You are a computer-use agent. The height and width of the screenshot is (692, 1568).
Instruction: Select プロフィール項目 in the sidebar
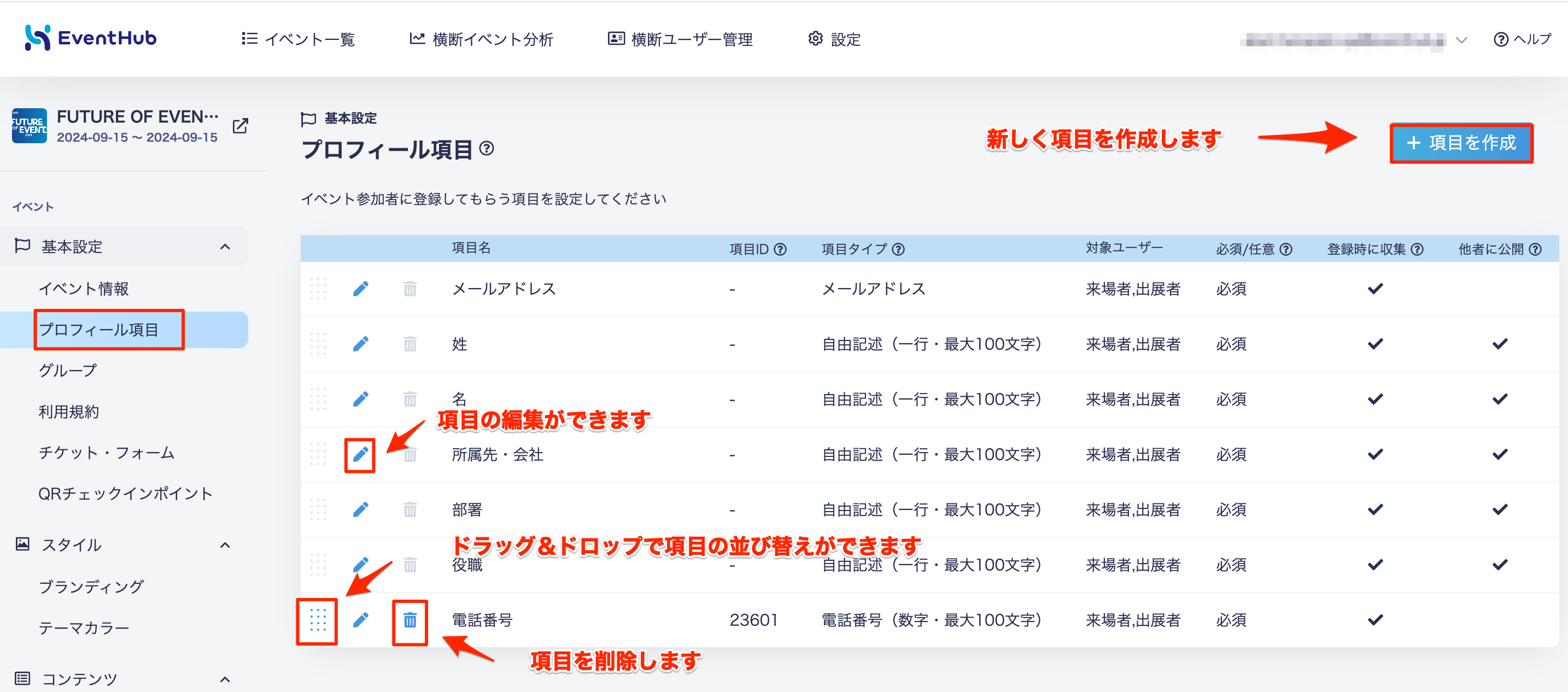pyautogui.click(x=98, y=330)
